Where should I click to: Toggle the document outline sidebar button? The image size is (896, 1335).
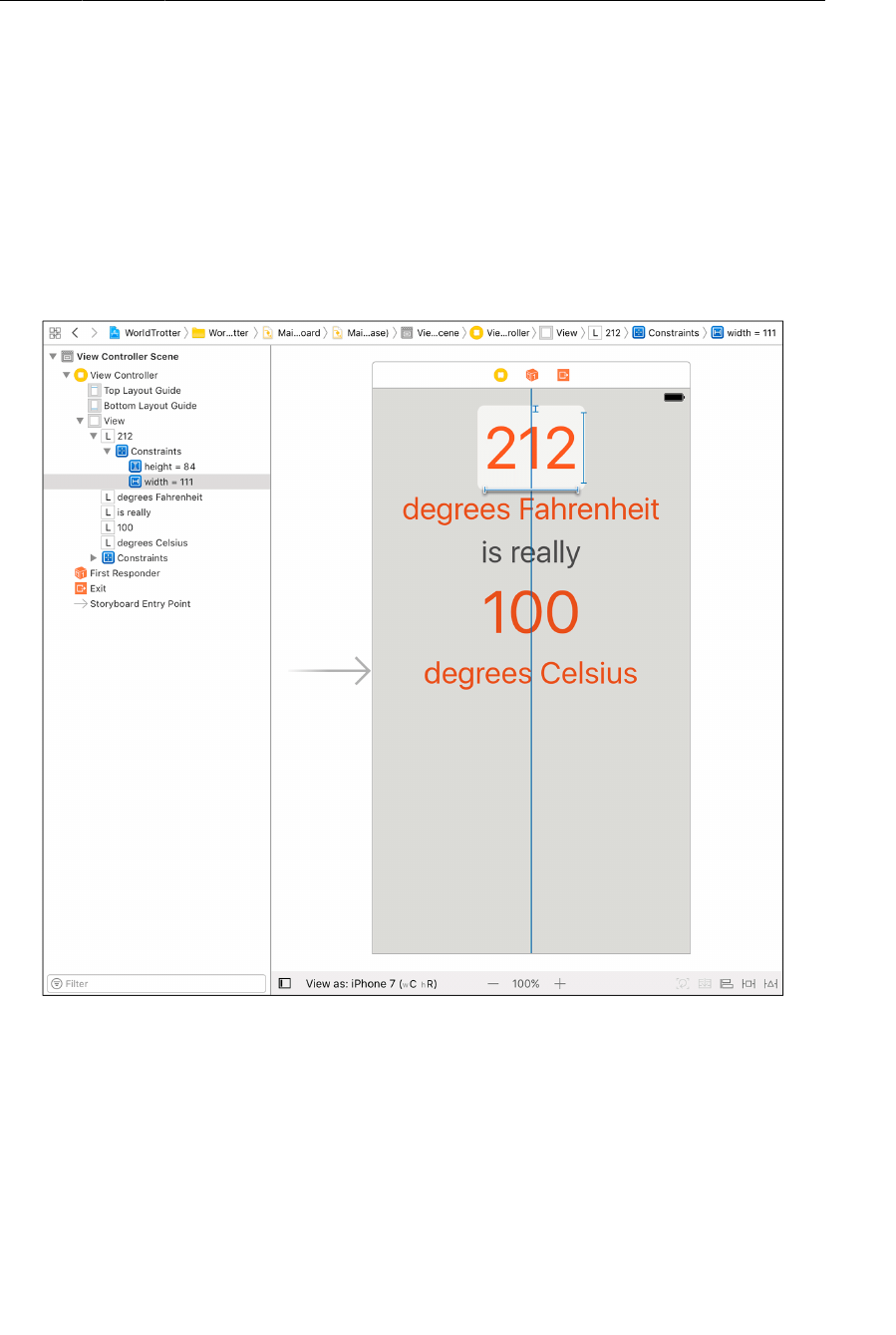(x=285, y=983)
